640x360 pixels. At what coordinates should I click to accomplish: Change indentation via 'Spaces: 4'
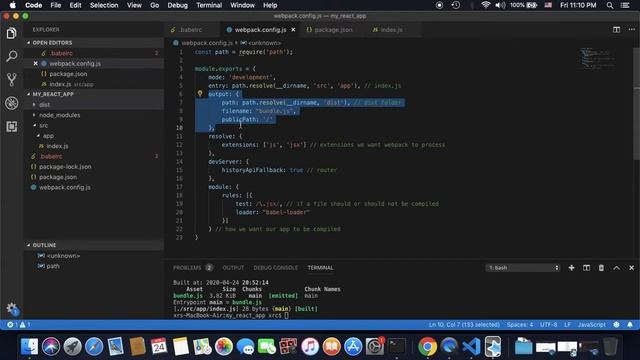pos(520,324)
